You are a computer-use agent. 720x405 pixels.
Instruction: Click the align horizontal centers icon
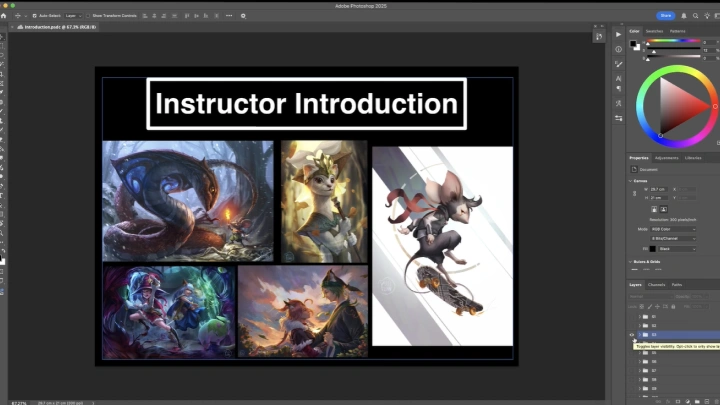pos(154,16)
